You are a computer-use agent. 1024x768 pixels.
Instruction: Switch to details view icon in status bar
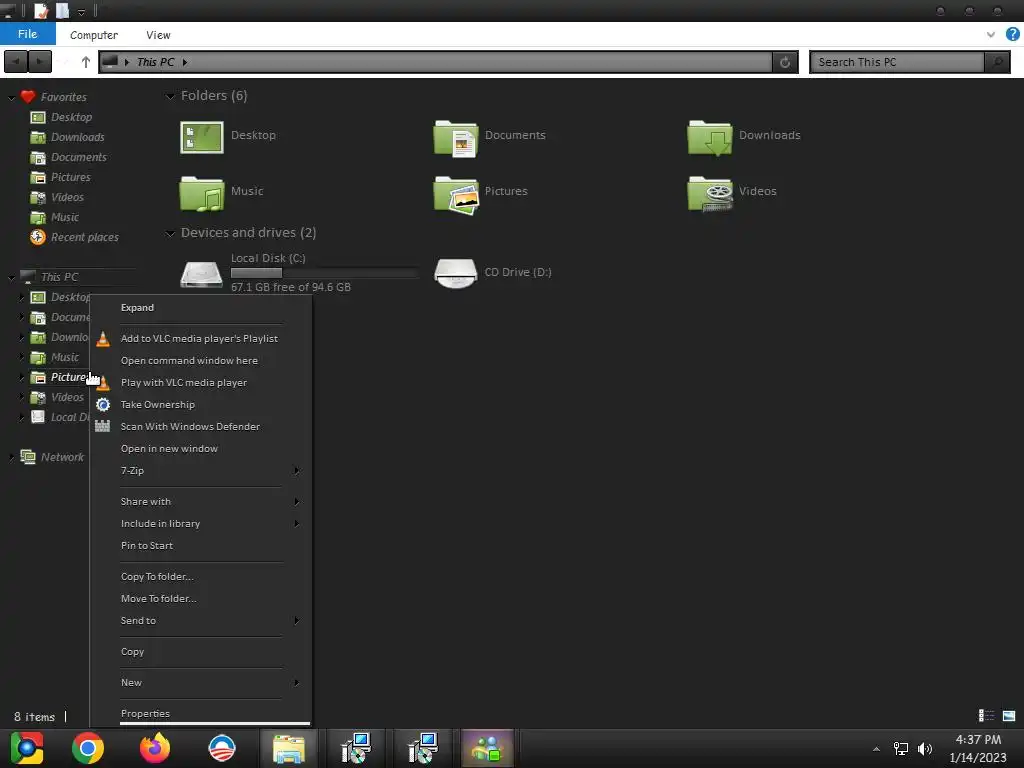[x=986, y=716]
